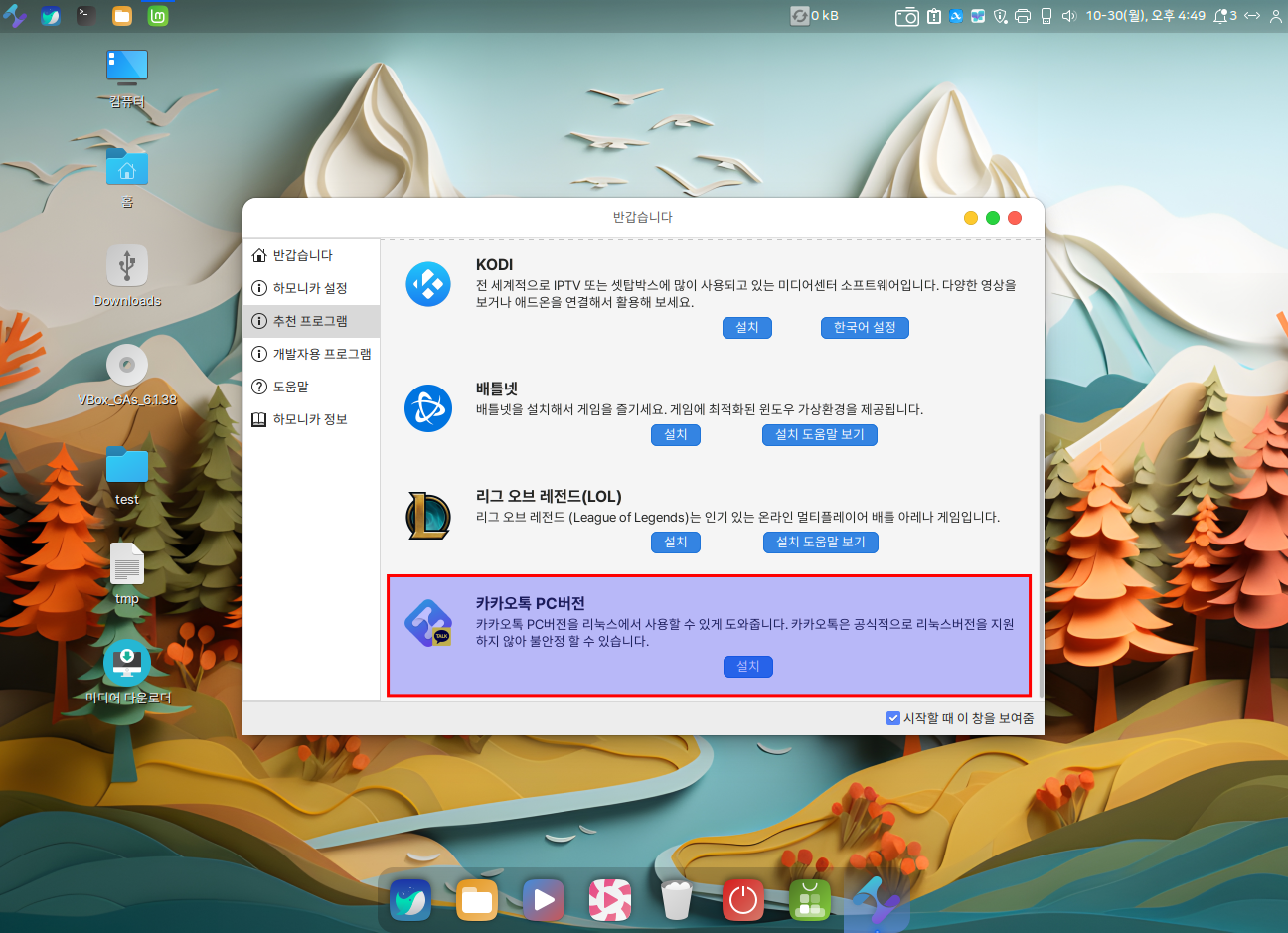Open the 미디어 다운로더 desktop icon
The height and width of the screenshot is (933, 1288).
coord(127,664)
